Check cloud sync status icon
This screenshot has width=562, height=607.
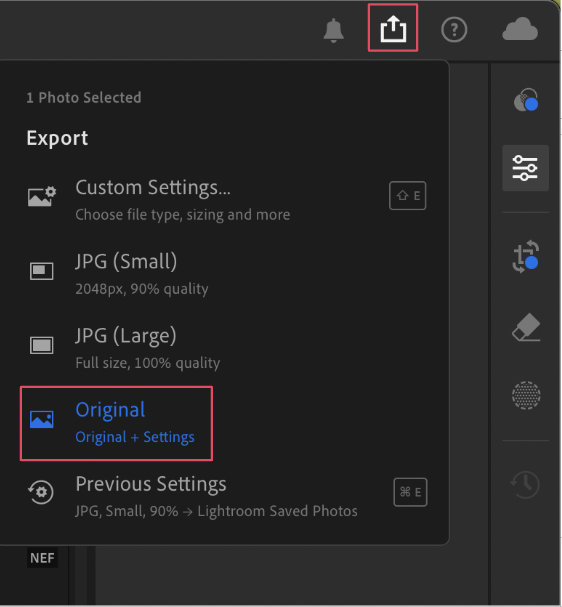tap(520, 29)
